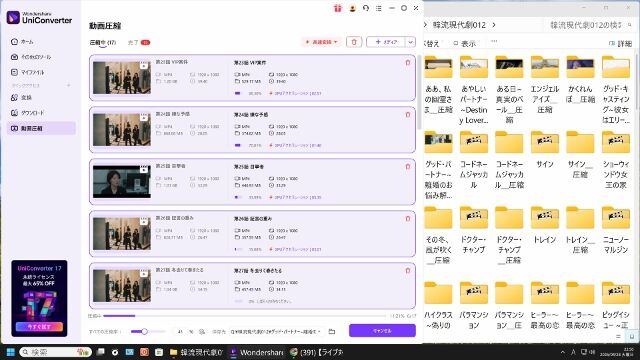The height and width of the screenshot is (360, 640).
Task: Add a quick access shortcut with plus
Action: pos(68,85)
